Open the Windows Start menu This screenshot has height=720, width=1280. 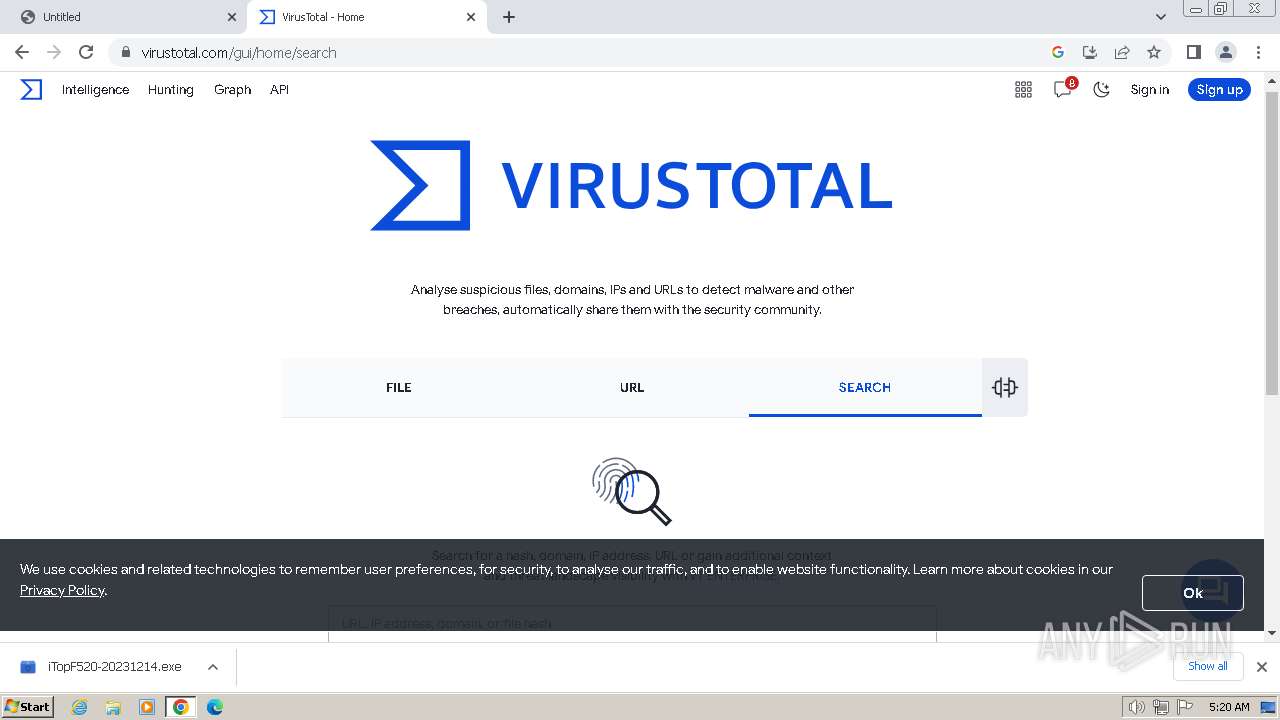click(28, 707)
